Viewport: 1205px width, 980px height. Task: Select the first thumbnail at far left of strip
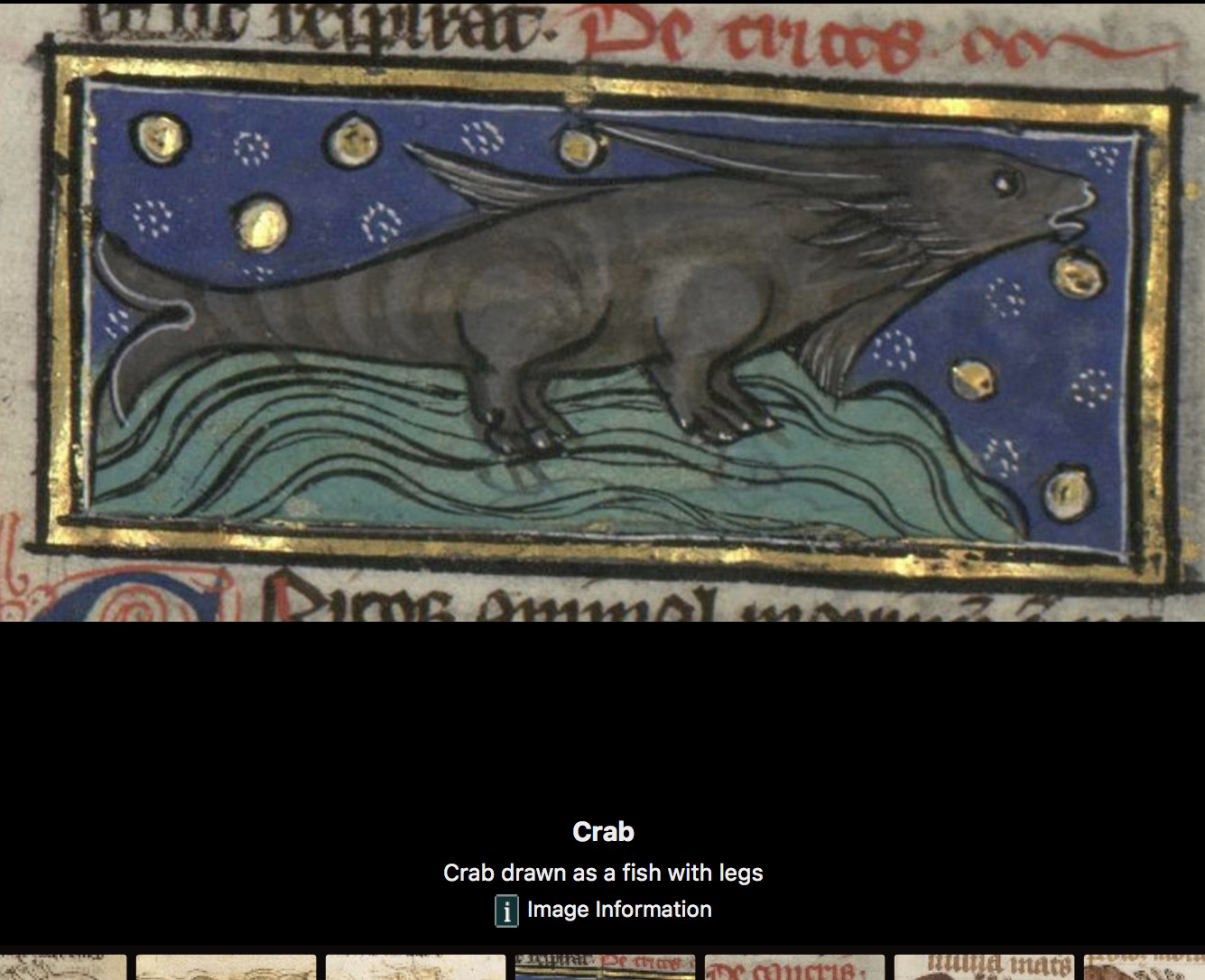[61, 967]
